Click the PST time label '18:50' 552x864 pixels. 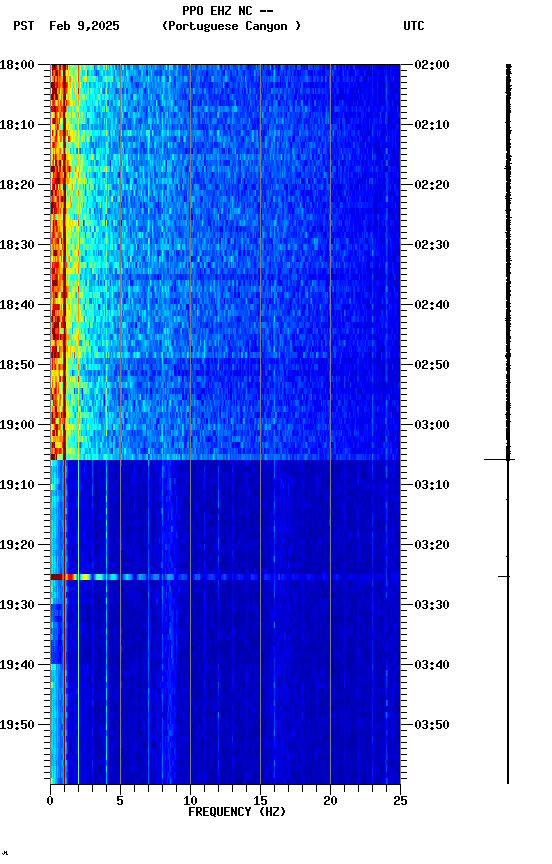tap(17, 365)
